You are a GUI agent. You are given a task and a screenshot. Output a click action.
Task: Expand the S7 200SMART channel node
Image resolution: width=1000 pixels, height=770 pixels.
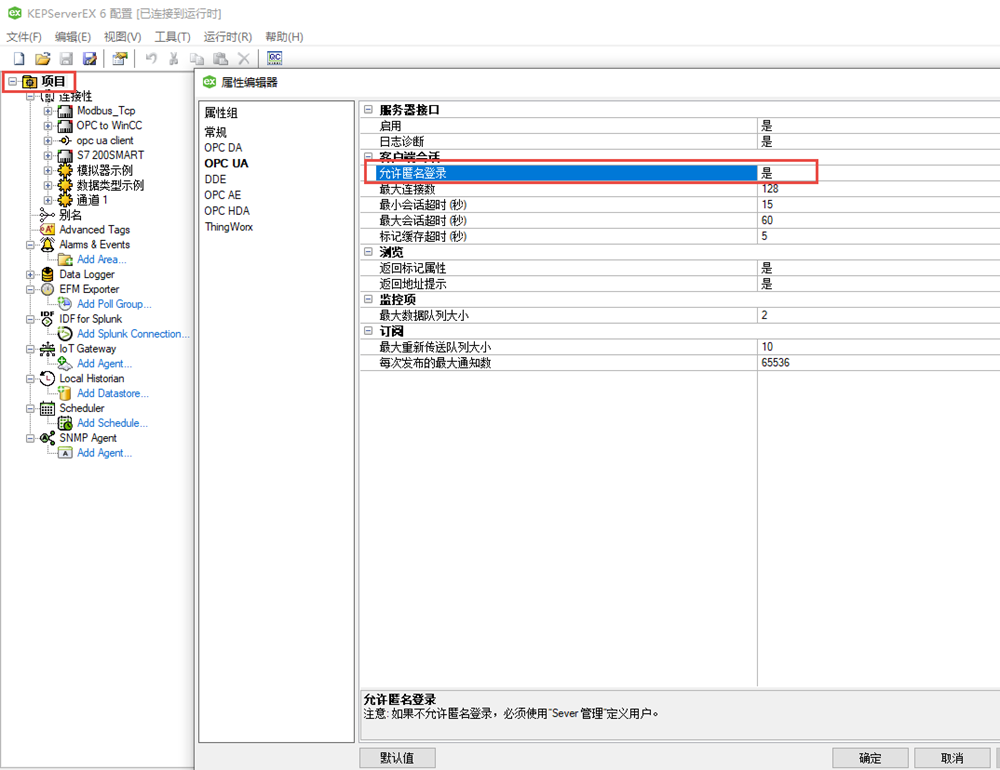48,155
